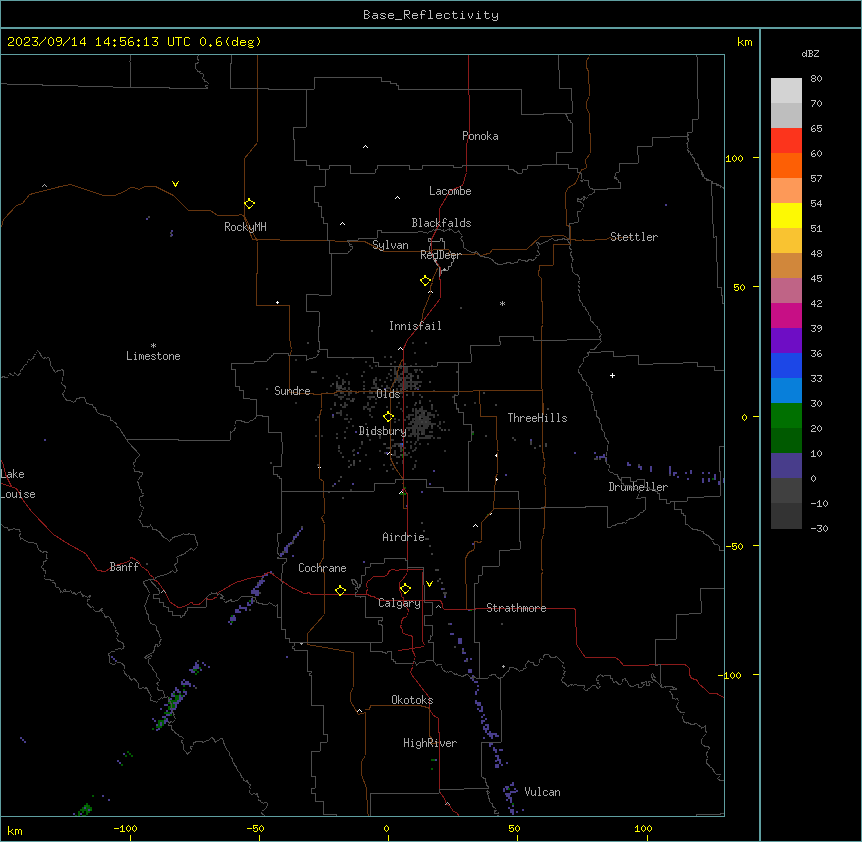Click the Okotoks city label
This screenshot has height=842, width=862.
point(412,700)
